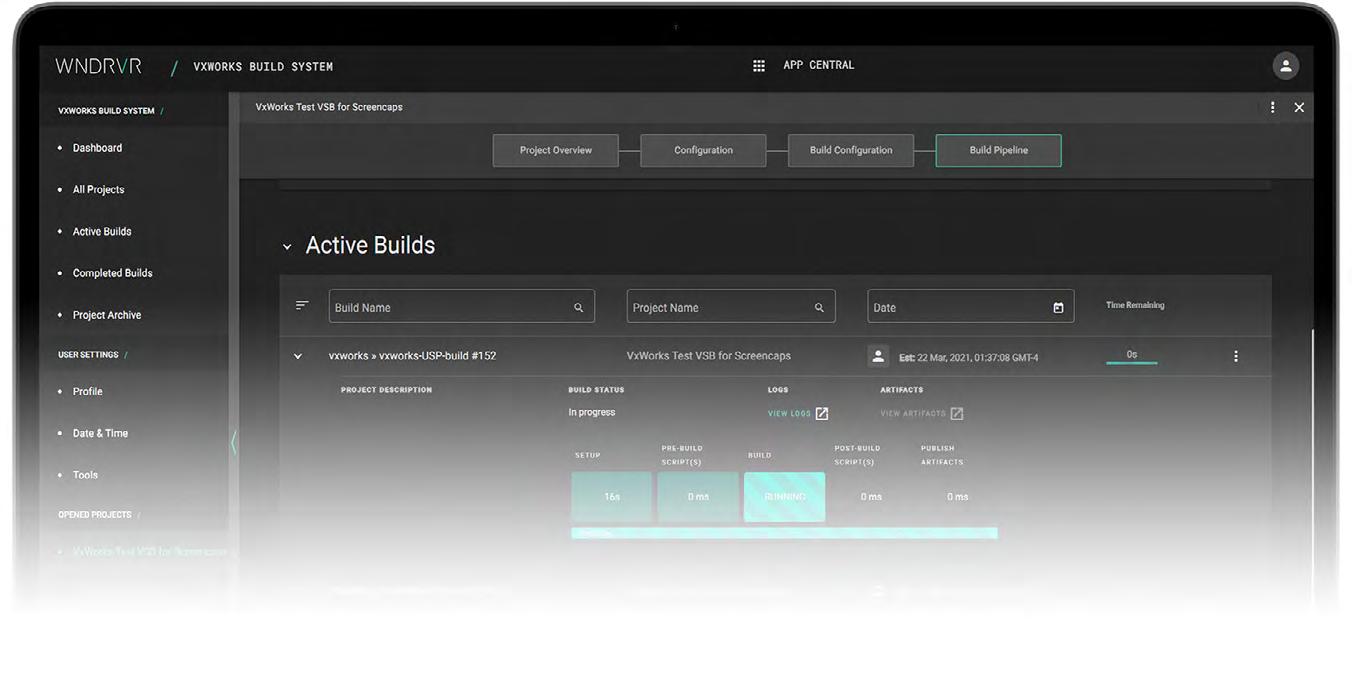The image size is (1352, 696).
Task: Click the user icon beside build estimate date
Action: (x=878, y=356)
